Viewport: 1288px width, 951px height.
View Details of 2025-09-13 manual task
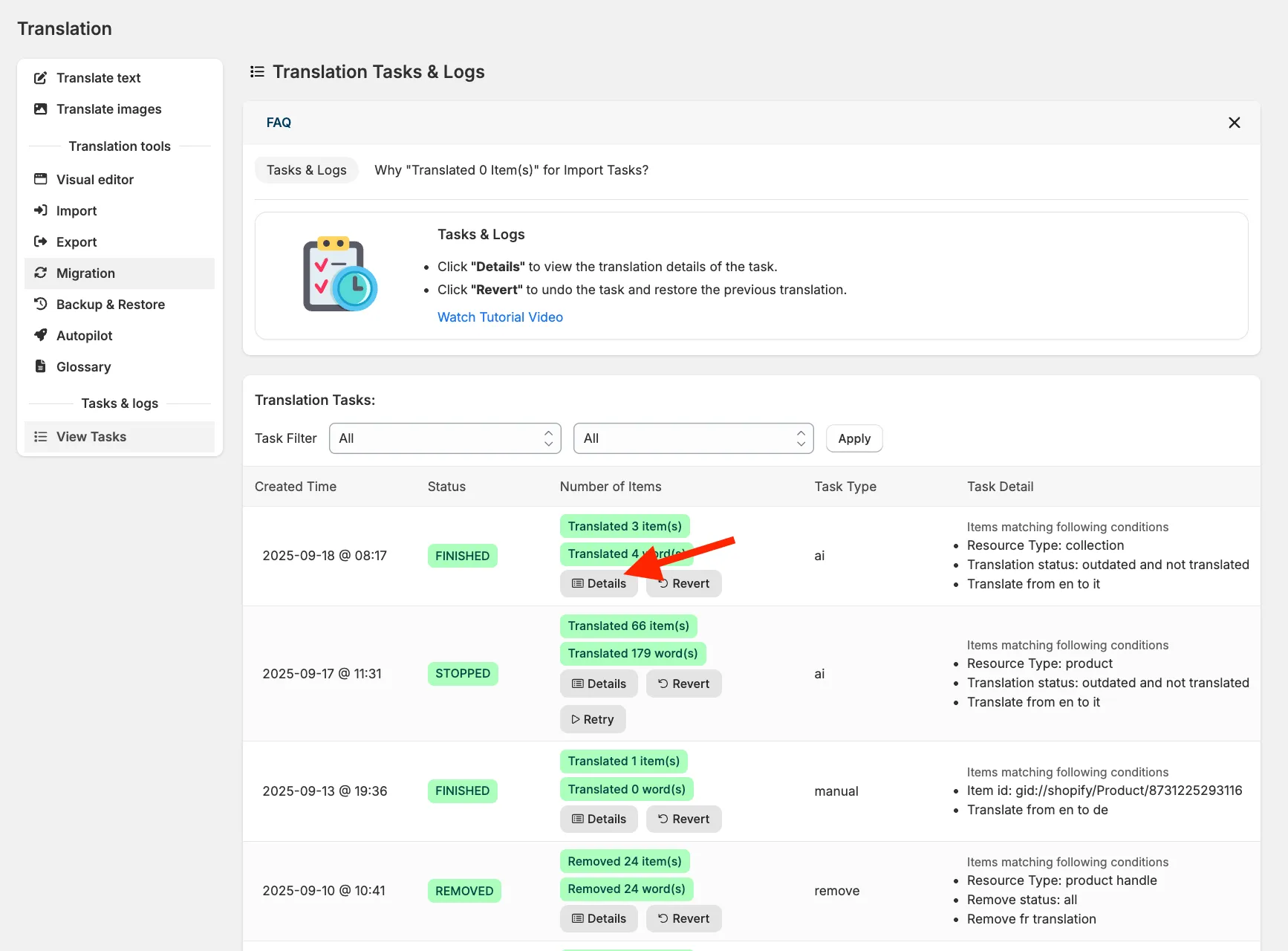(x=599, y=819)
